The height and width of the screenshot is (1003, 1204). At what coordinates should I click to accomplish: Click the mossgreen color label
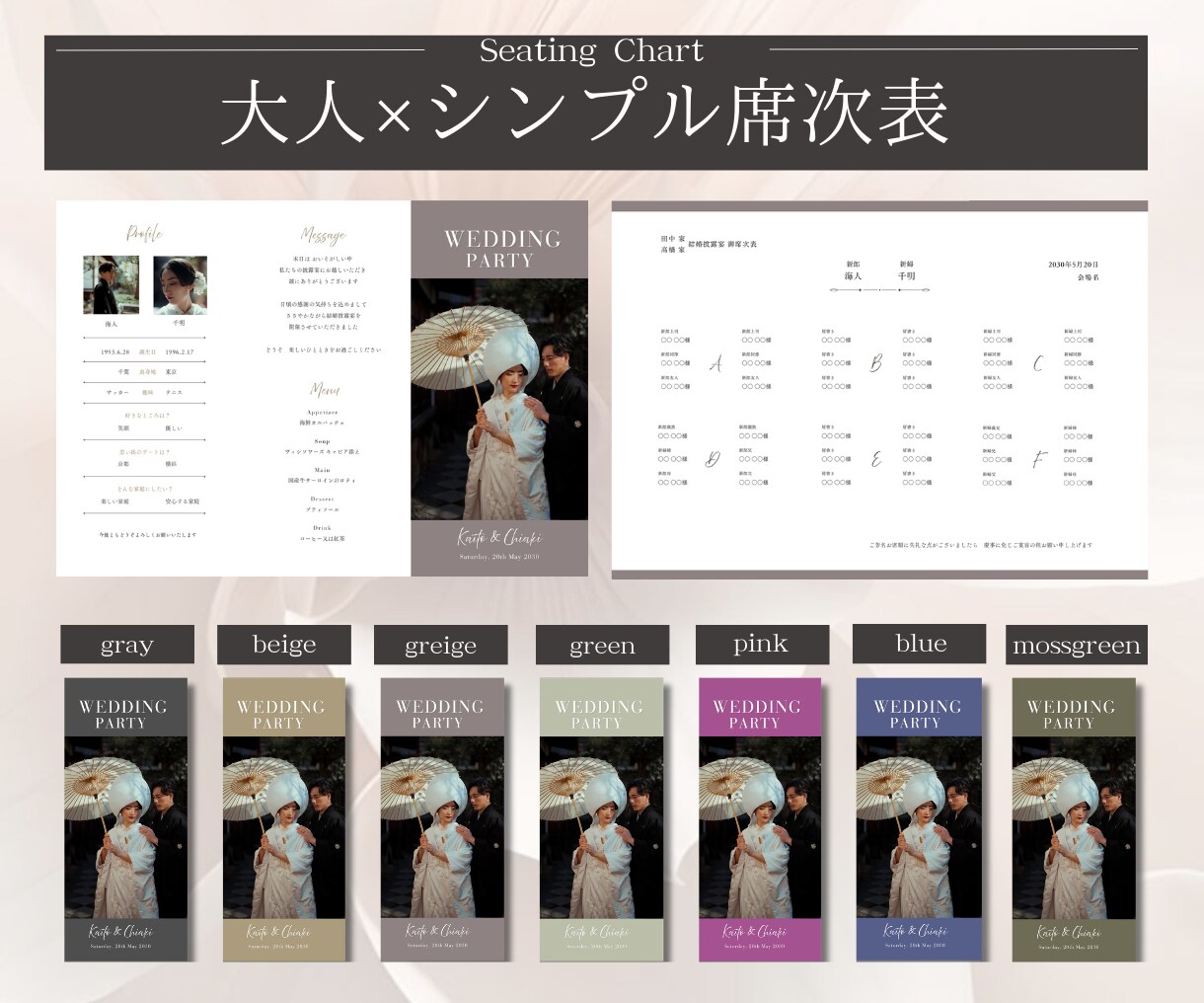click(1076, 645)
